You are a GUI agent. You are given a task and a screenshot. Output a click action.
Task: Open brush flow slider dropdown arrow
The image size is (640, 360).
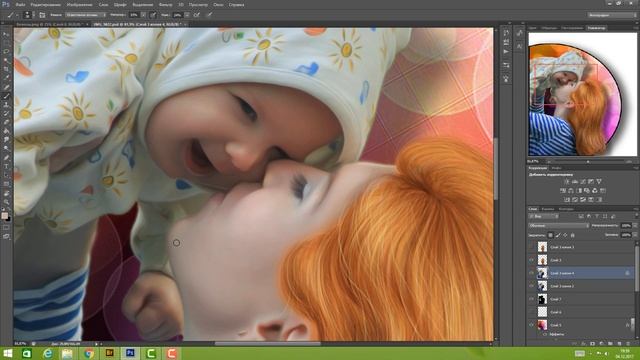click(x=187, y=15)
